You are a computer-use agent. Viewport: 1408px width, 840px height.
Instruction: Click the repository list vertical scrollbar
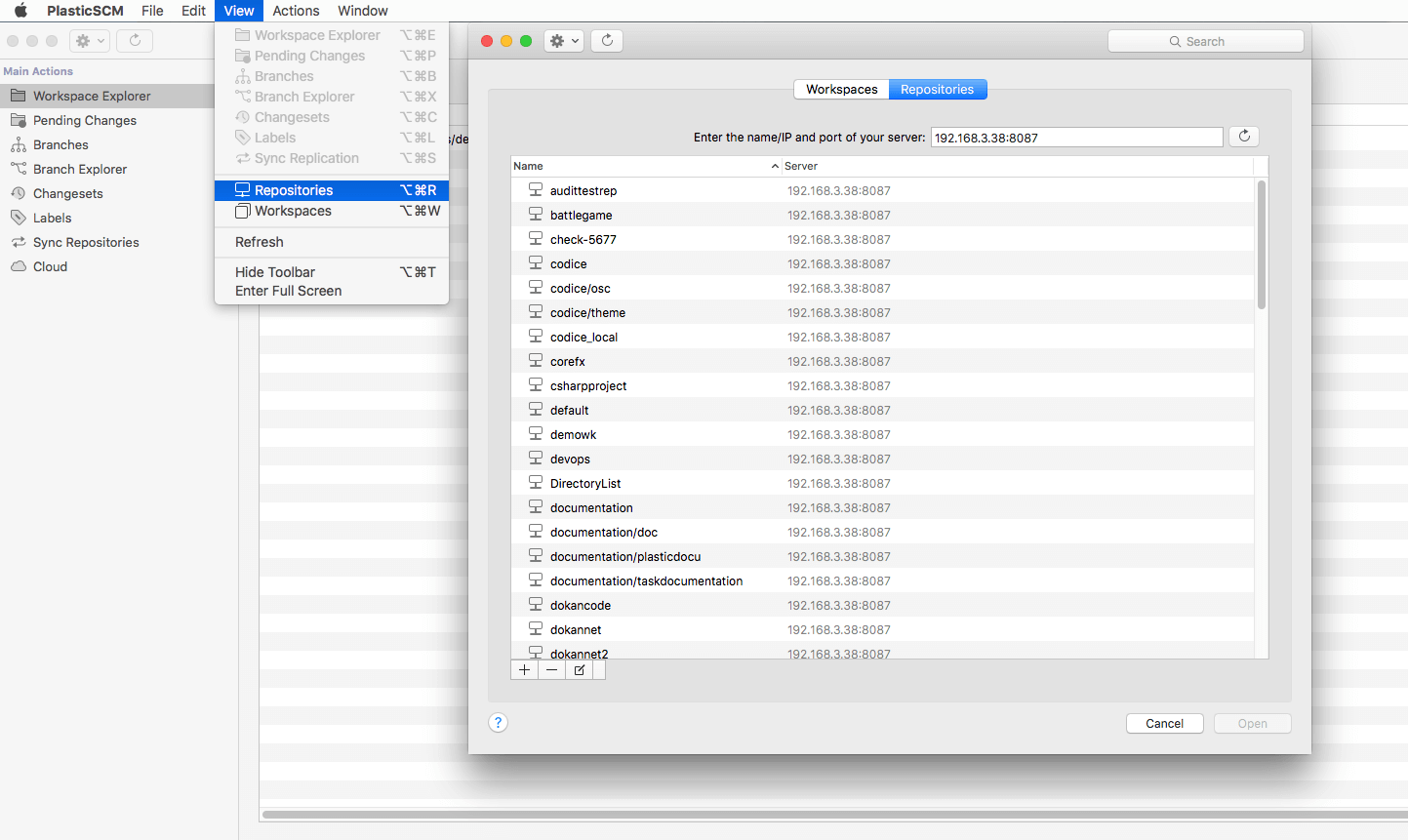pos(1262,244)
